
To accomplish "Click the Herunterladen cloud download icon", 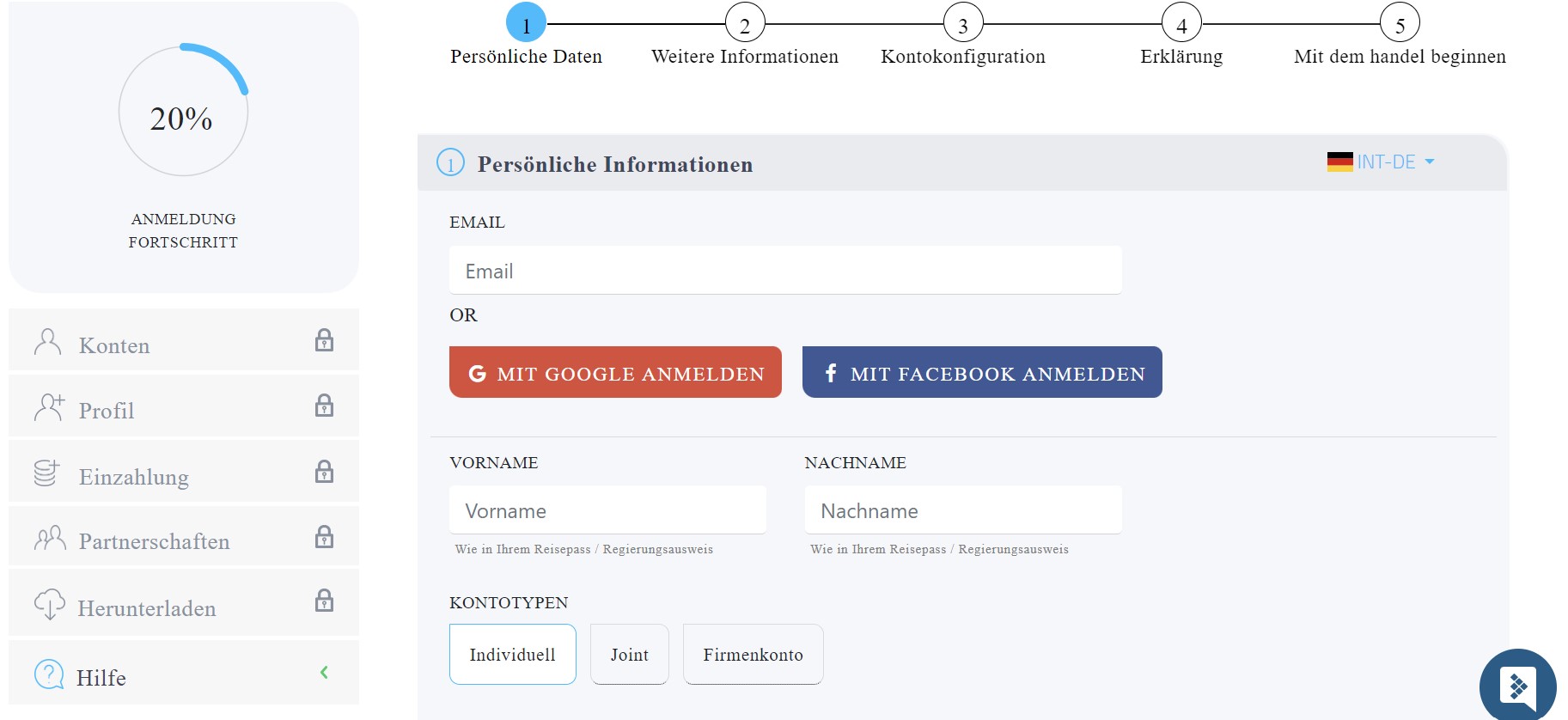I will coord(49,604).
